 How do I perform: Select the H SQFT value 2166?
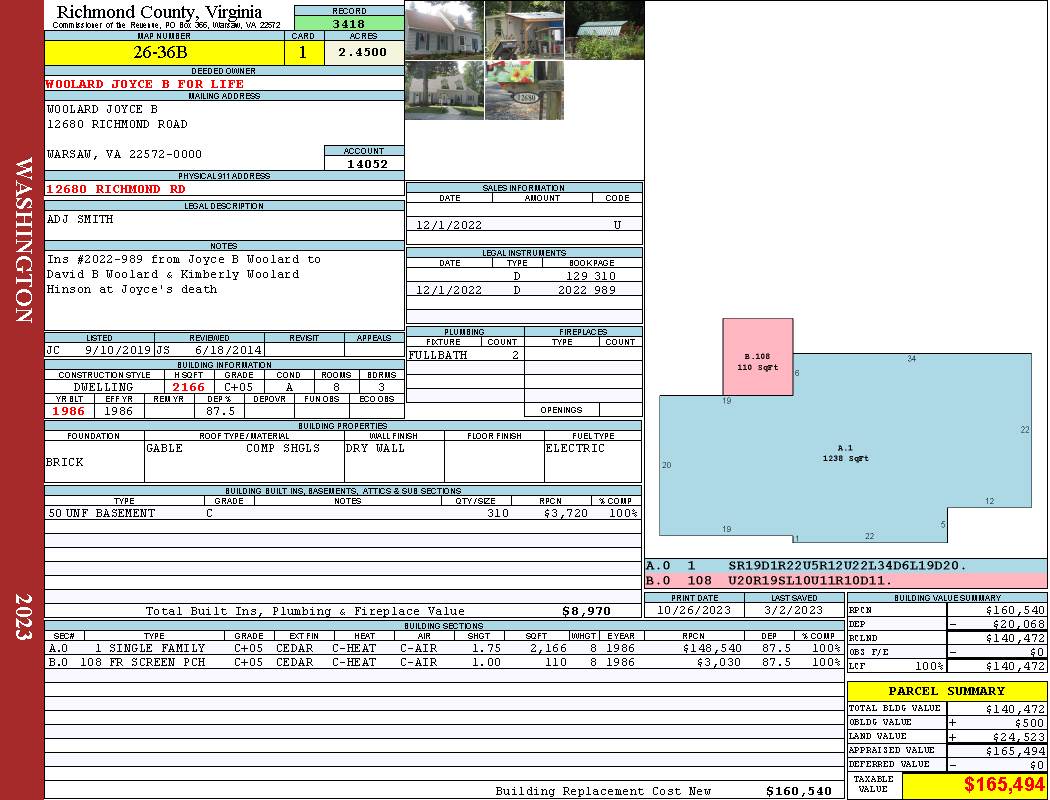(188, 387)
